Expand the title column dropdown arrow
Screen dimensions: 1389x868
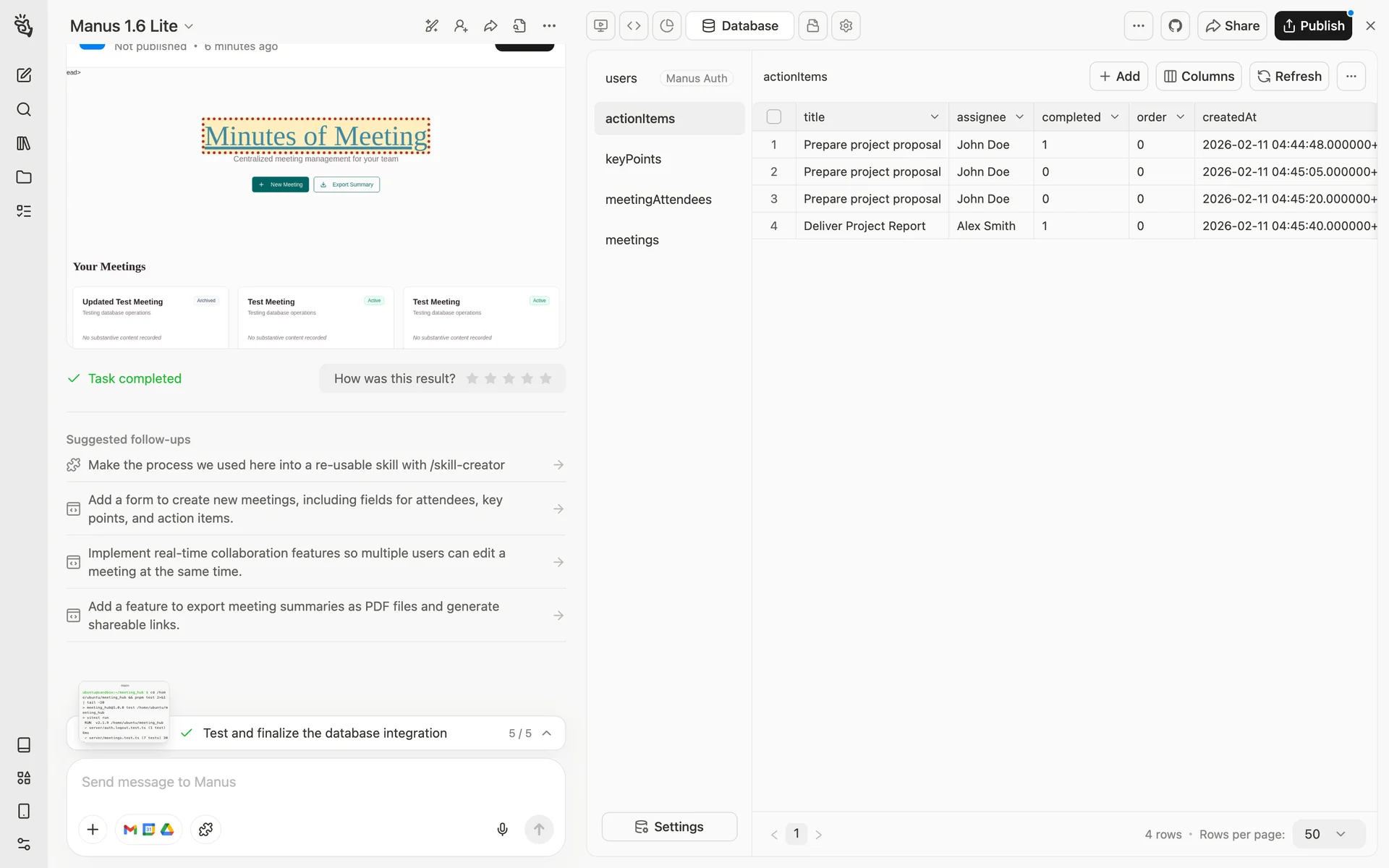click(x=934, y=116)
